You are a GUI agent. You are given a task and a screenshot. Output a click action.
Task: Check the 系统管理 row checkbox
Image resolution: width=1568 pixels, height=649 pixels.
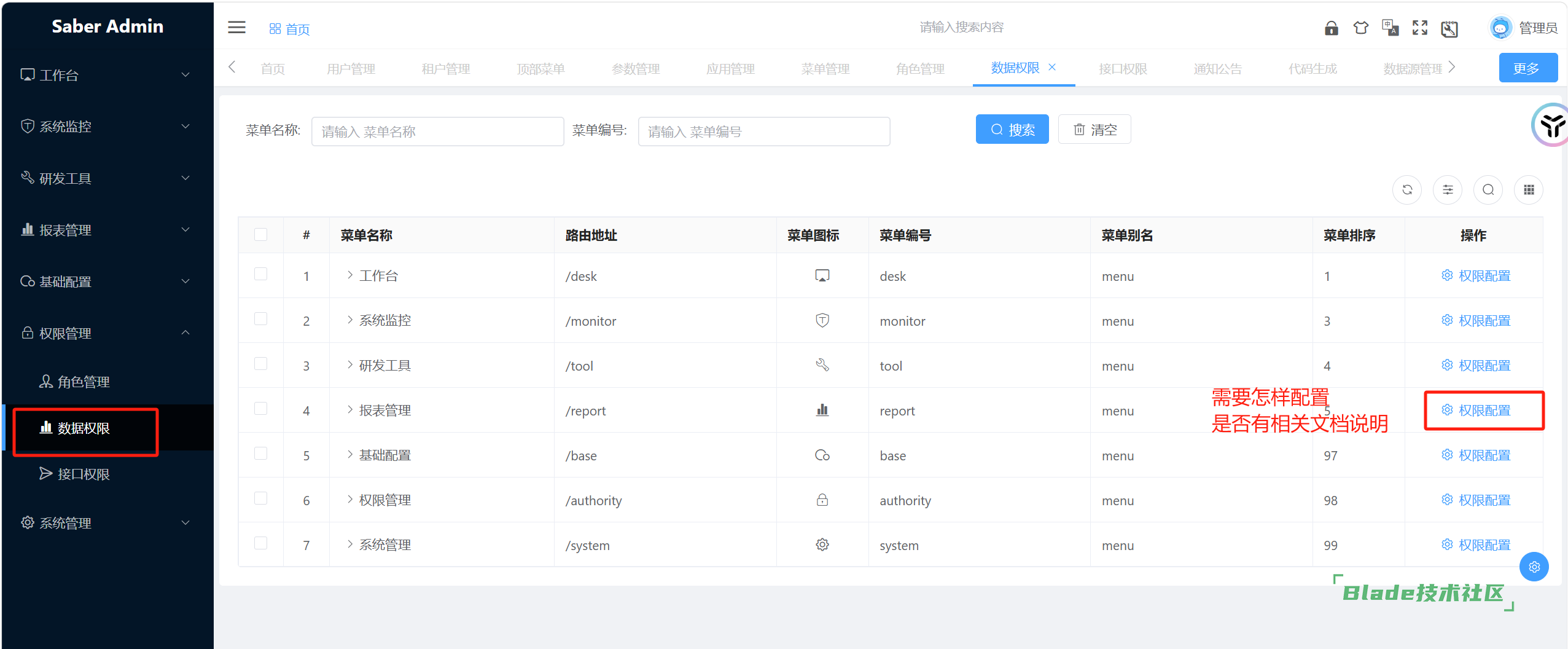[260, 543]
